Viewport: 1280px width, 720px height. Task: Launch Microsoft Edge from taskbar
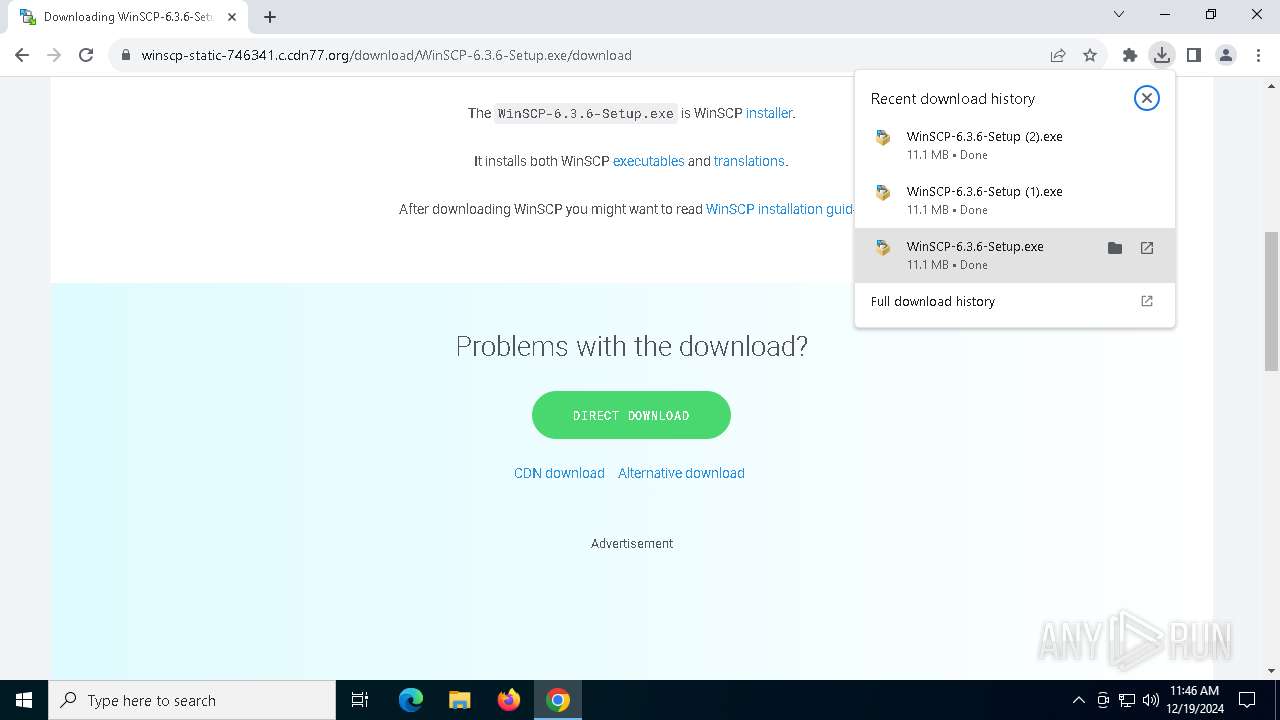point(411,700)
